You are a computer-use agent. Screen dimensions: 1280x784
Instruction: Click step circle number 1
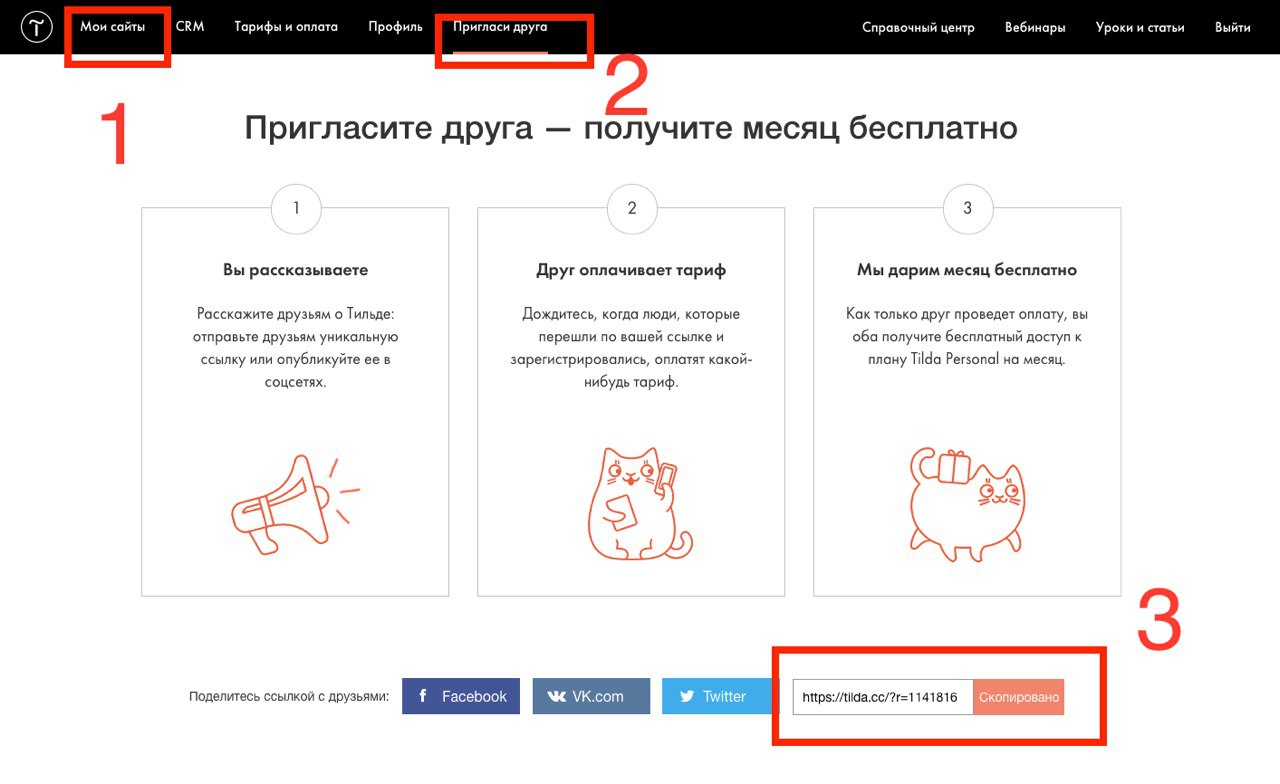[295, 209]
